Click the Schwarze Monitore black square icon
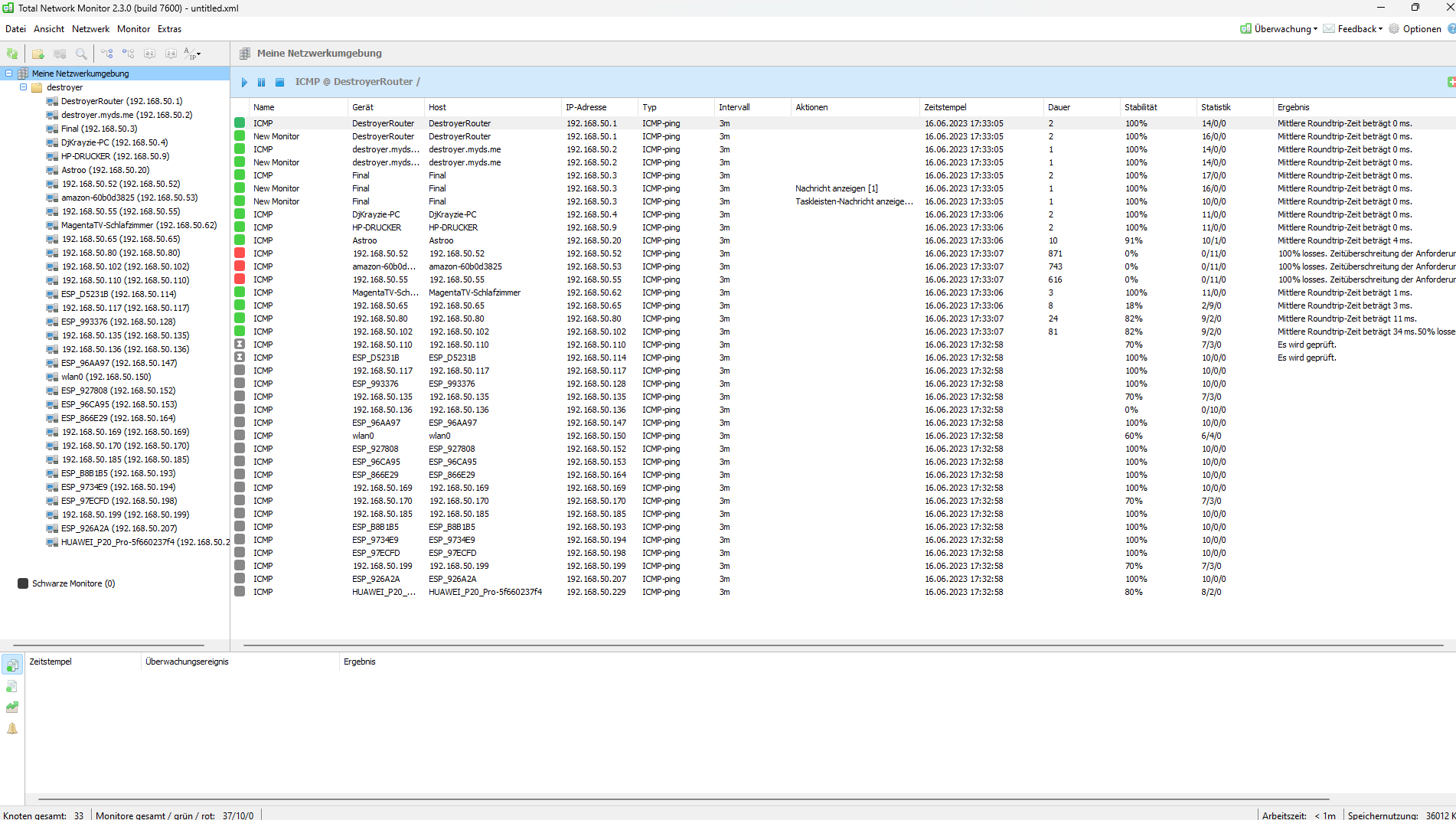The height and width of the screenshot is (820, 1456). [23, 583]
